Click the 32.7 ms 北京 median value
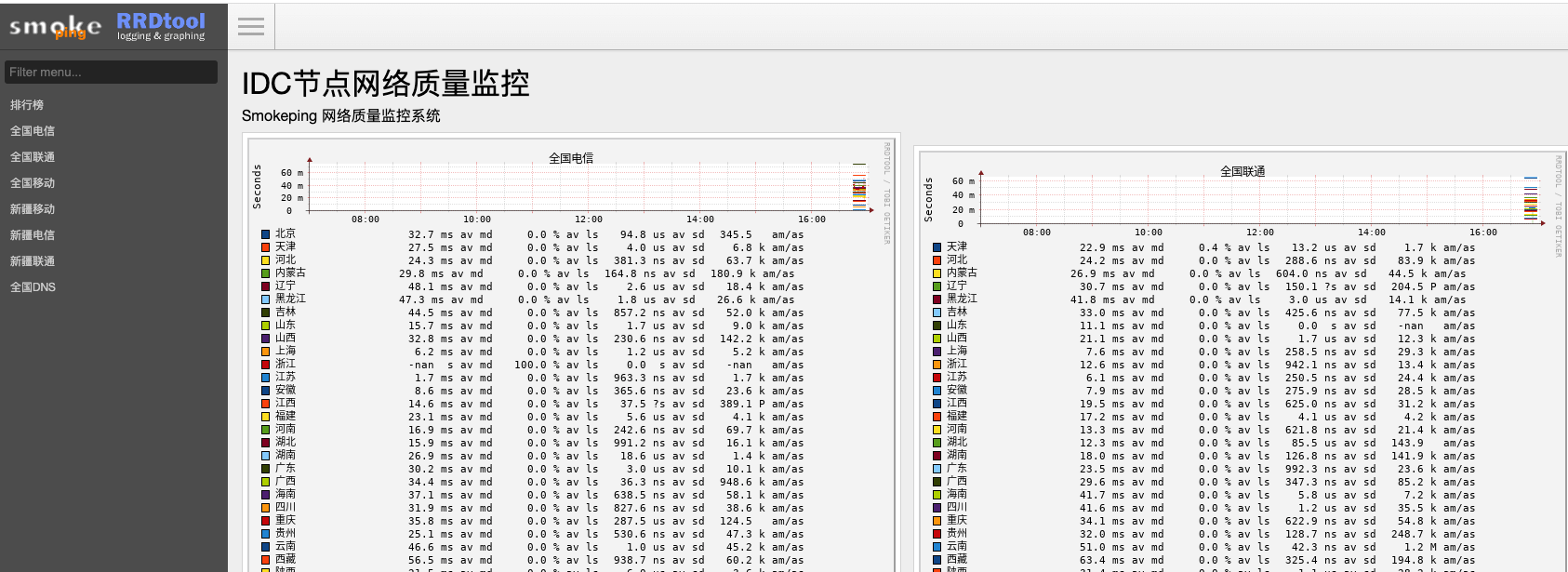Image resolution: width=1568 pixels, height=572 pixels. (x=431, y=235)
